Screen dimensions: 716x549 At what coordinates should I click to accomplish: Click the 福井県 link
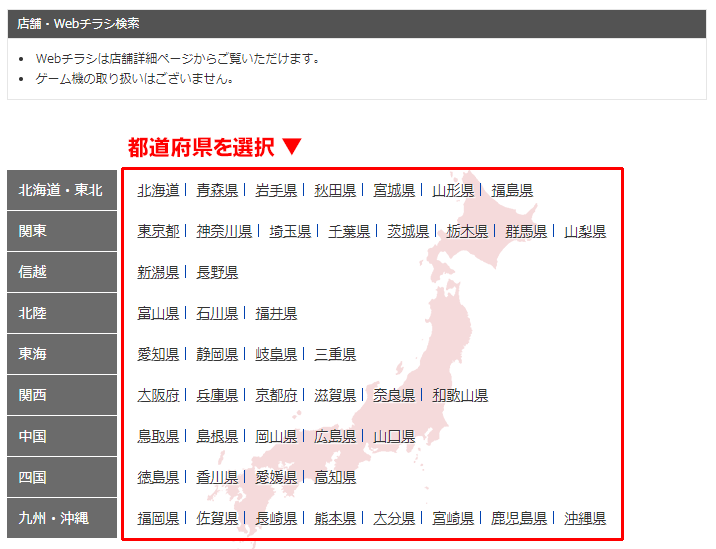[x=276, y=314]
